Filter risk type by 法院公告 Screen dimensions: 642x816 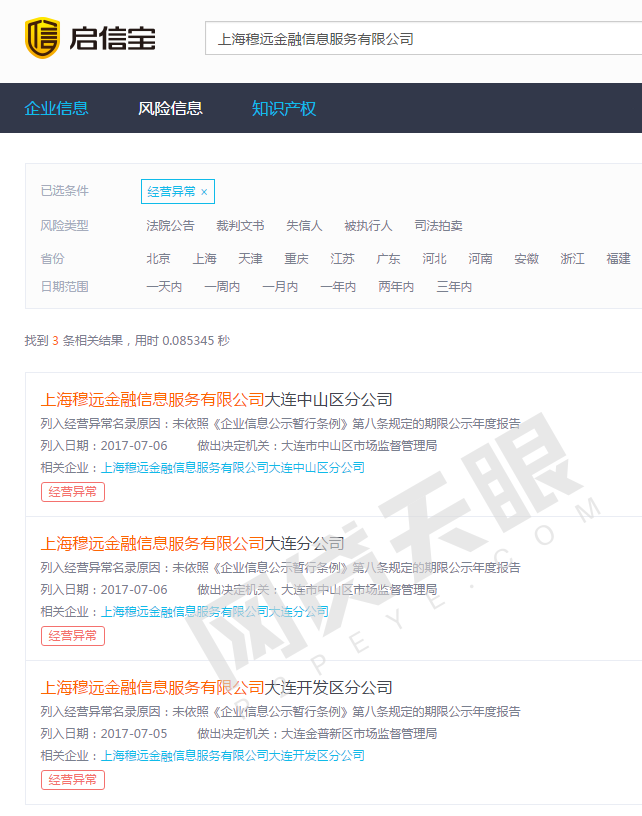point(170,226)
